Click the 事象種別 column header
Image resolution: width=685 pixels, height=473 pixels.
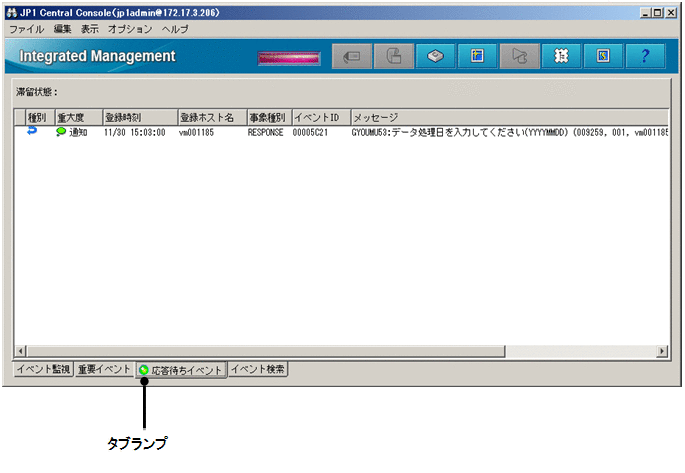click(270, 117)
